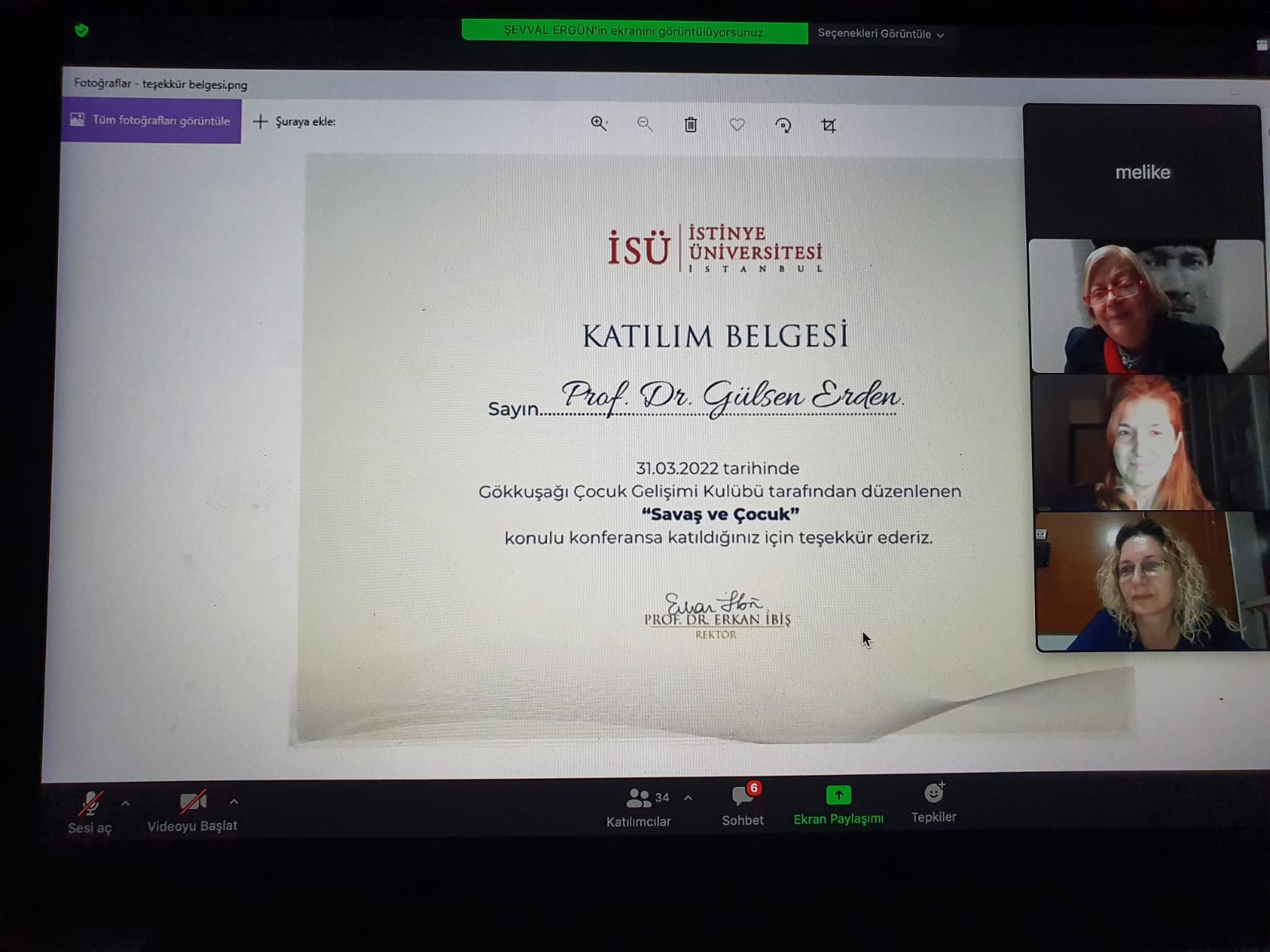
Task: Click the green encryption shield icon
Action: click(x=81, y=31)
